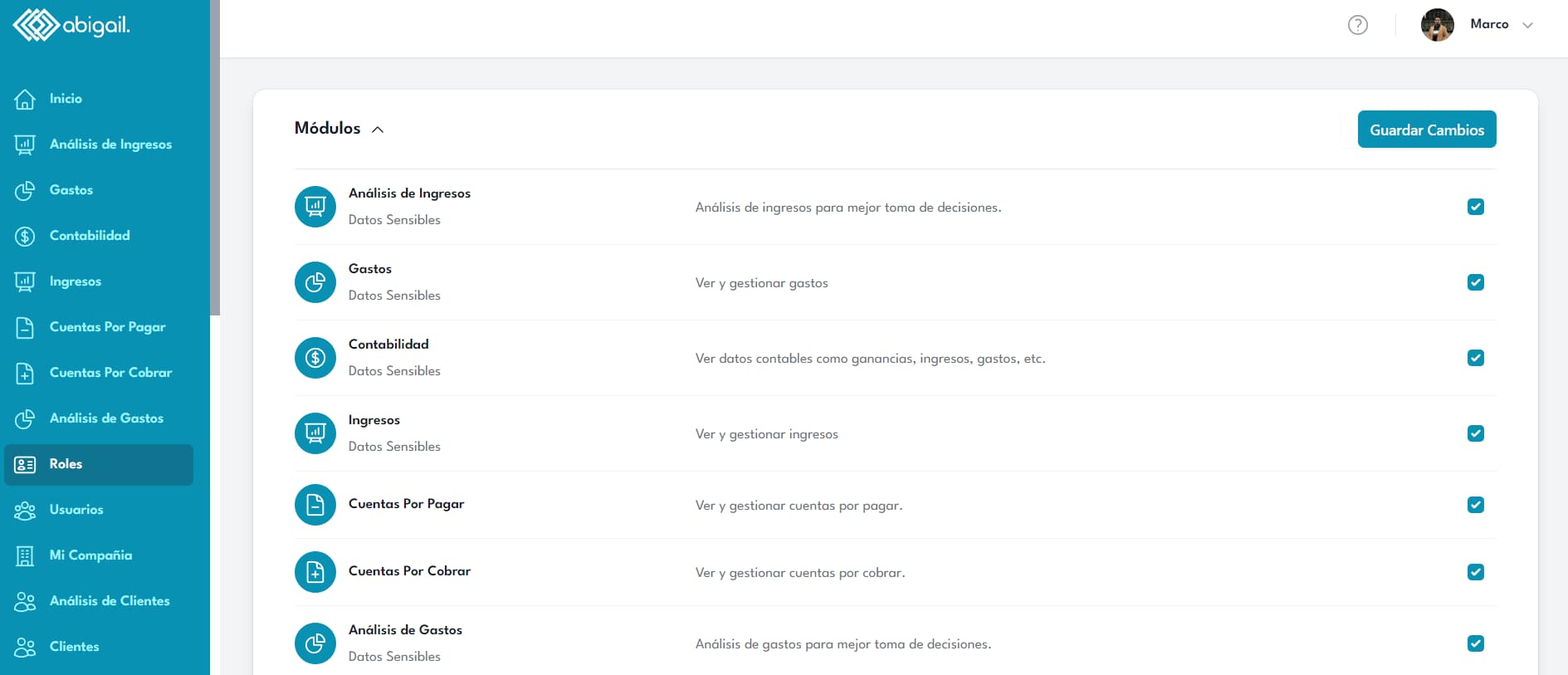Screen dimensions: 1568x675
Task: Click the Gastos module round icon
Action: [x=315, y=282]
